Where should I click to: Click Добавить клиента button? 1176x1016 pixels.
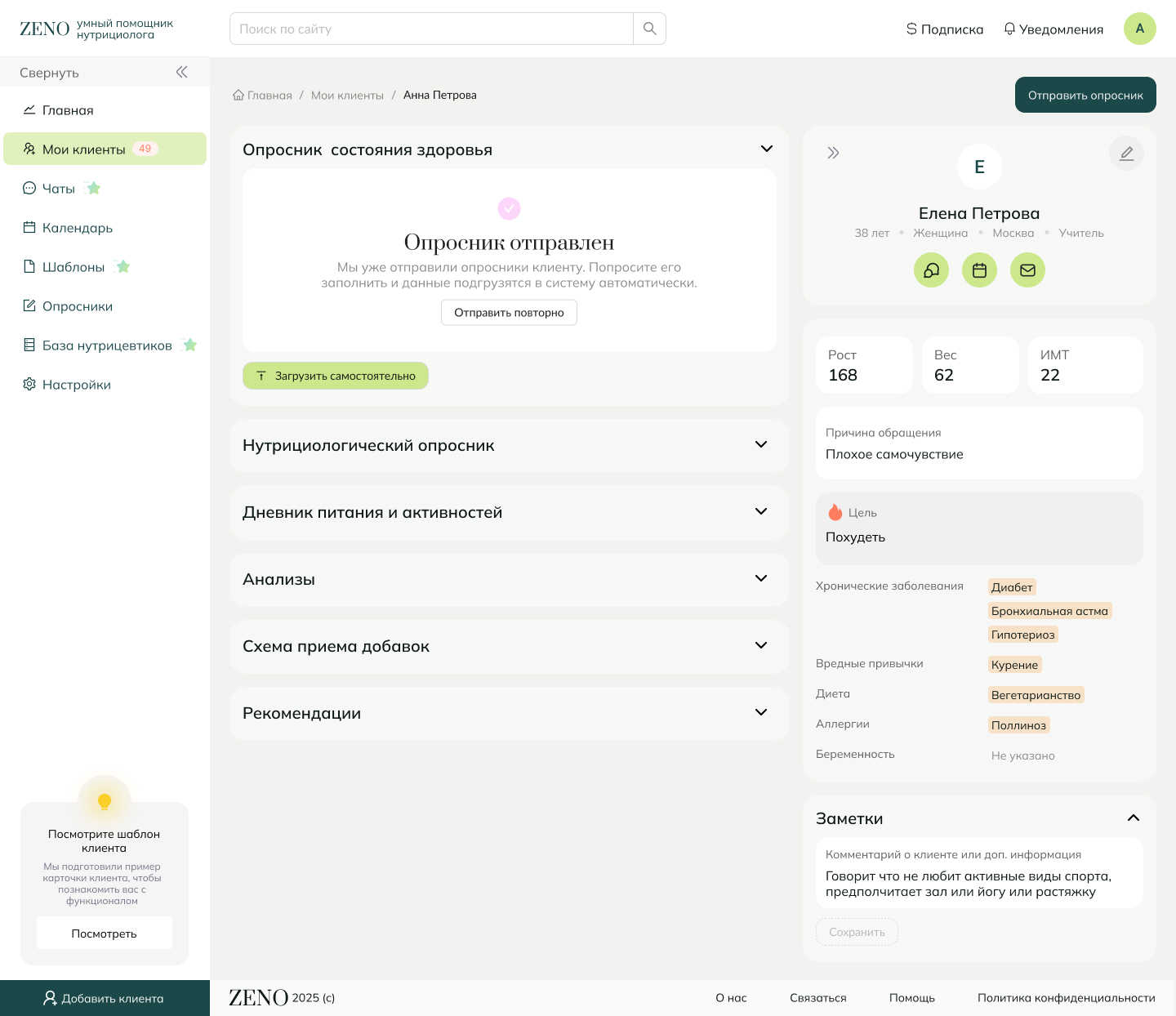(105, 998)
